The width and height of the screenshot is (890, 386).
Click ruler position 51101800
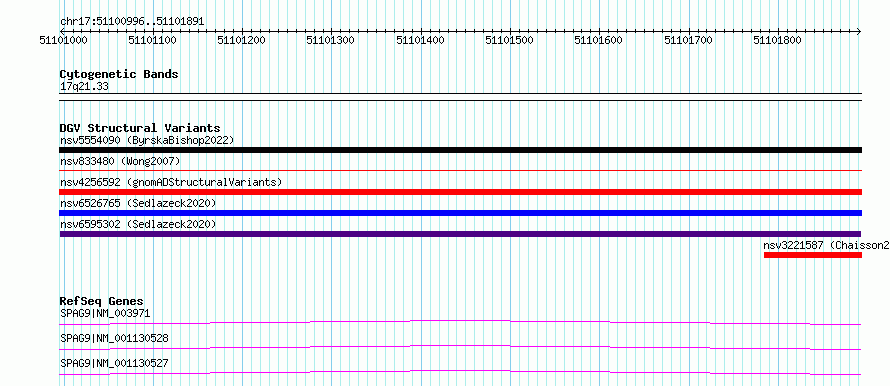coord(777,40)
